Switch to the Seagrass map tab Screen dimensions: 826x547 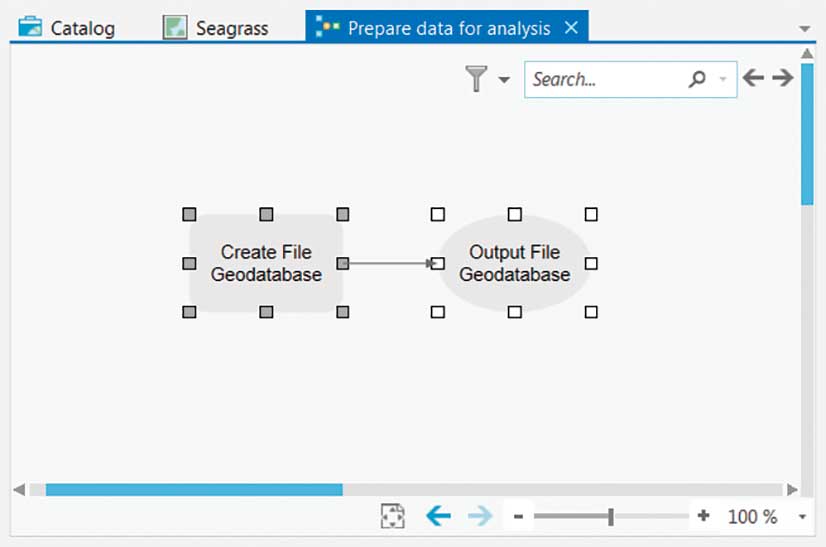pyautogui.click(x=217, y=28)
